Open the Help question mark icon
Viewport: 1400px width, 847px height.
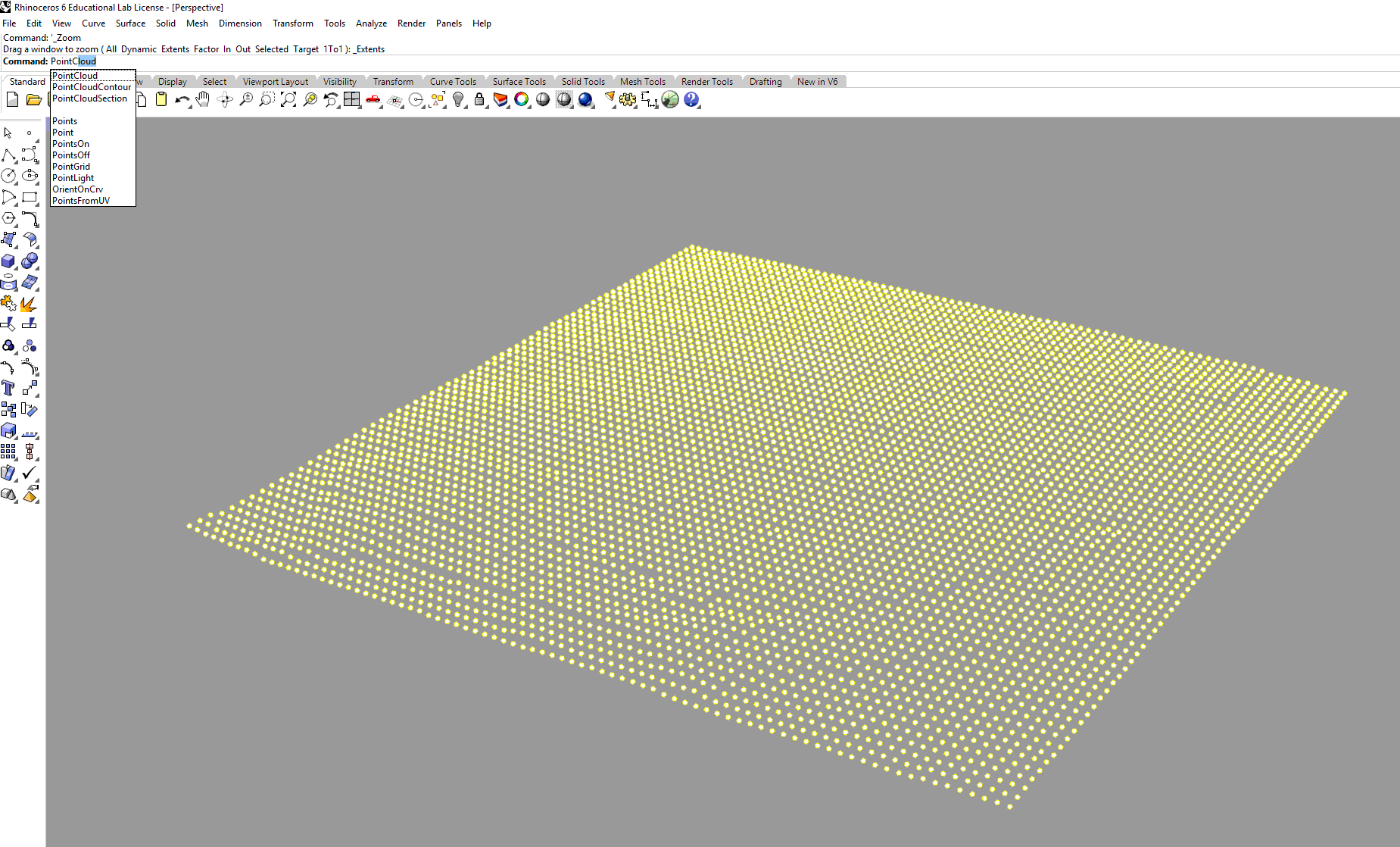tap(691, 100)
